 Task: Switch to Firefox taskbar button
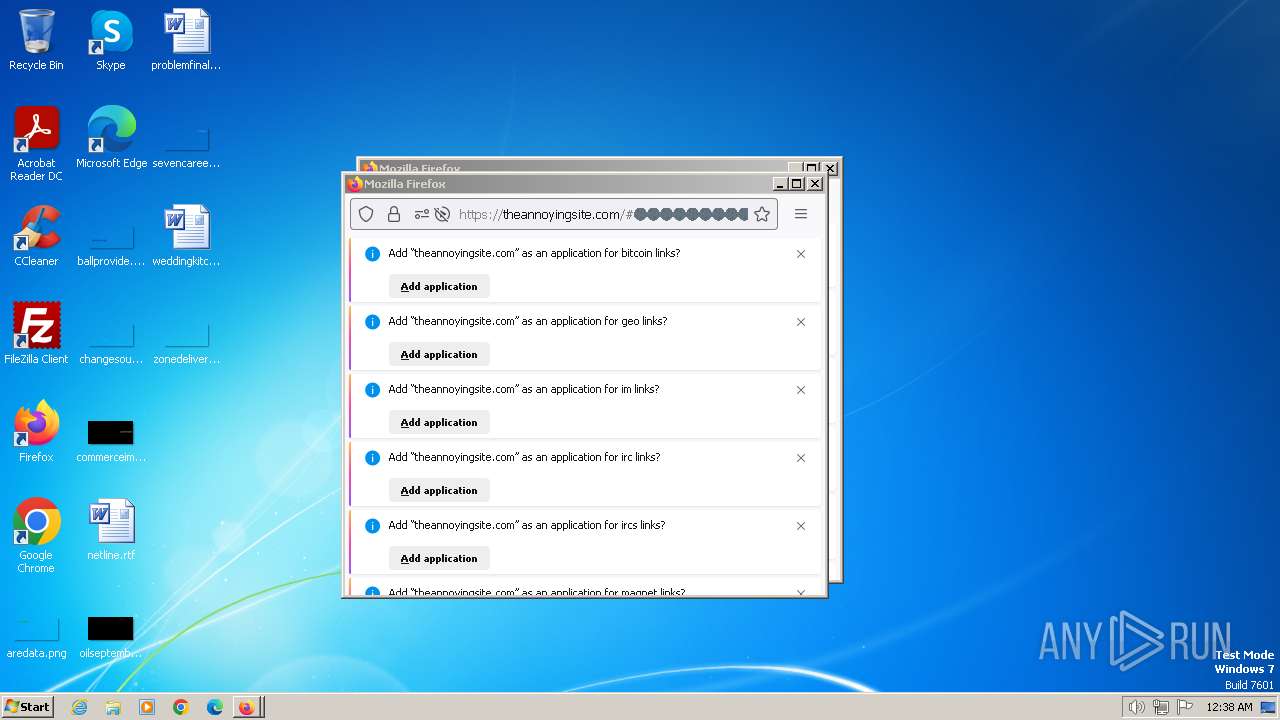pyautogui.click(x=248, y=707)
